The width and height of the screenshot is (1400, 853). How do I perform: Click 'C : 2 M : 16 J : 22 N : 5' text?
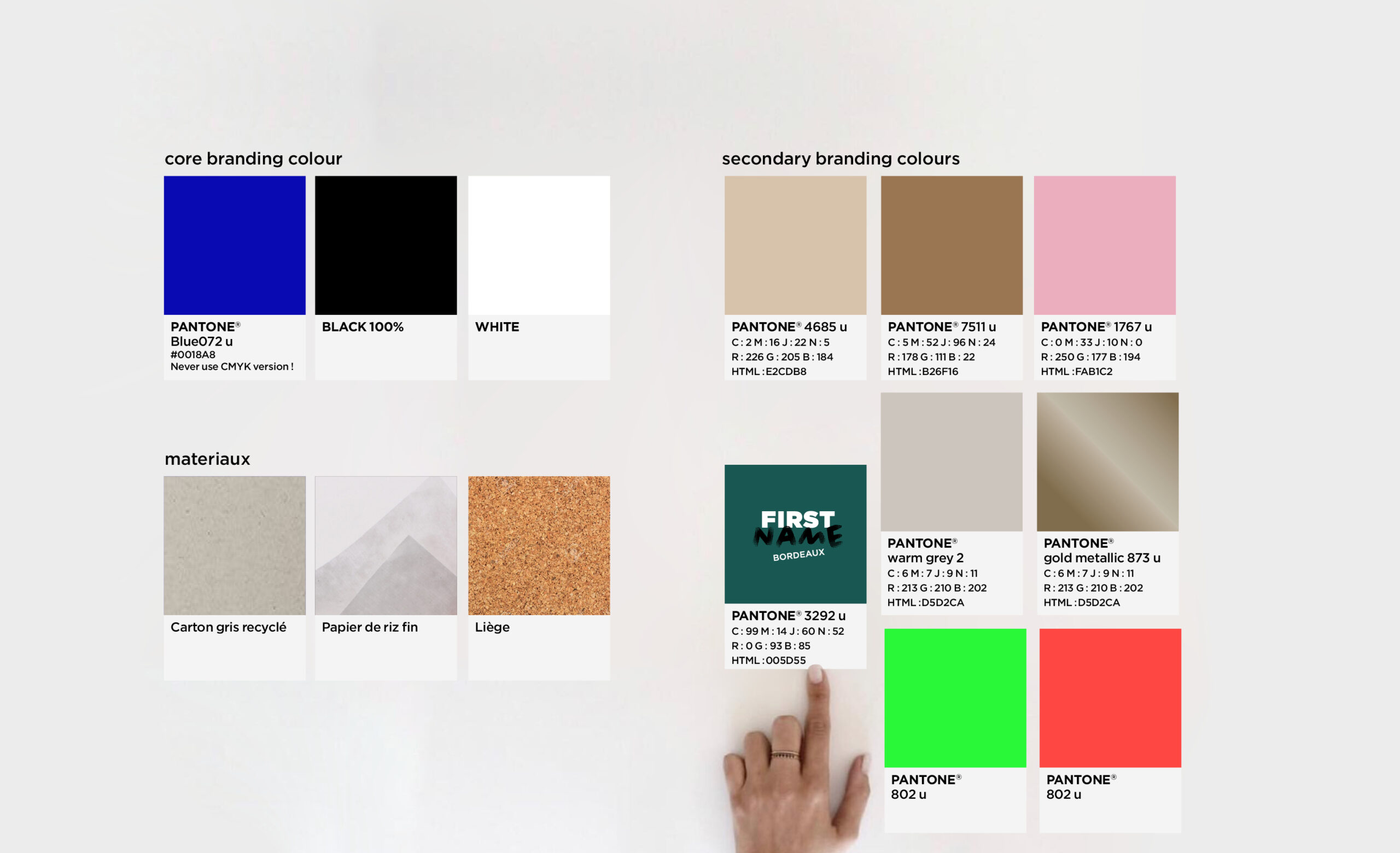[x=781, y=342]
